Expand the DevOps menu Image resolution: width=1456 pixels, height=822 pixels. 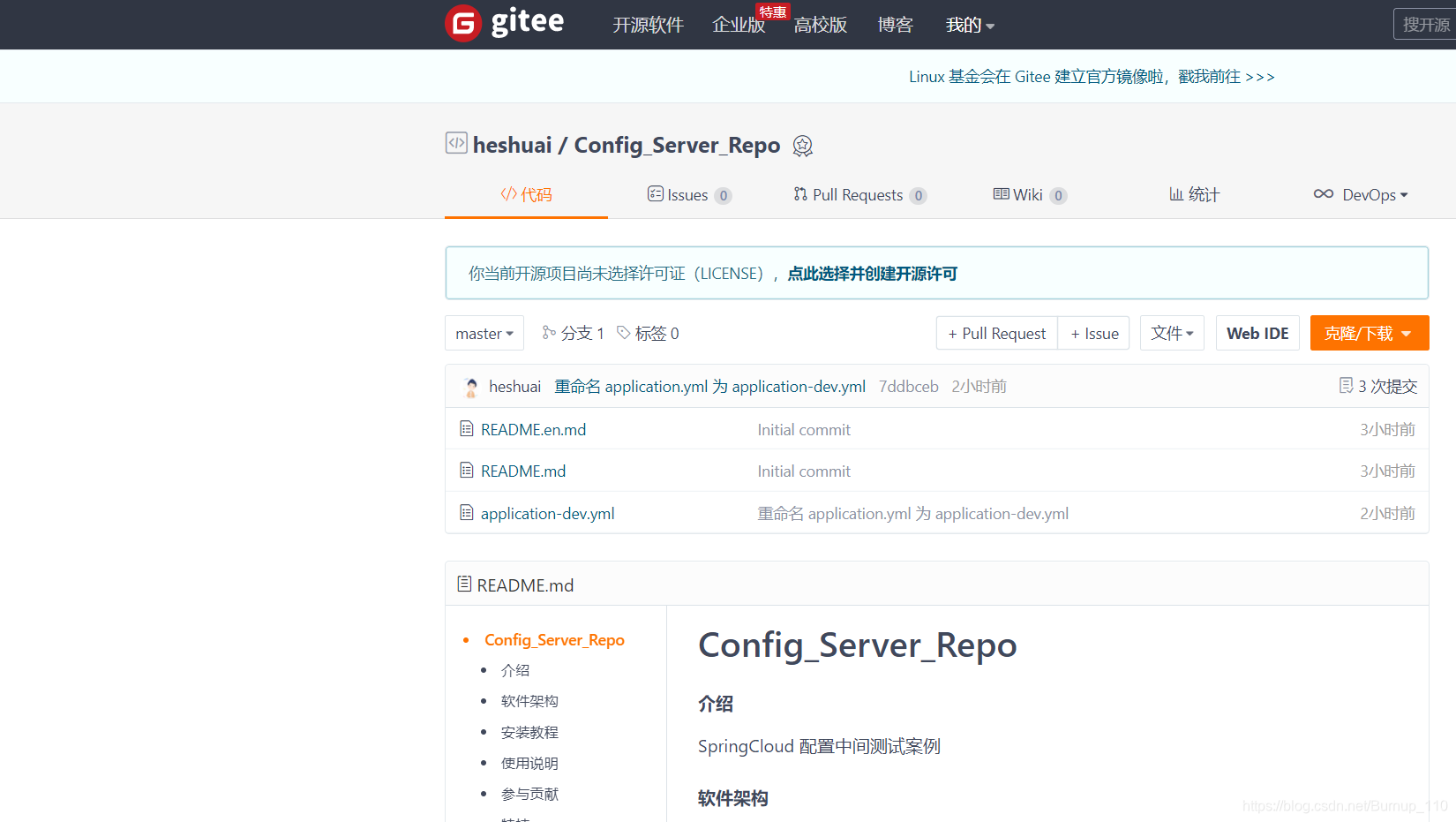click(1360, 195)
